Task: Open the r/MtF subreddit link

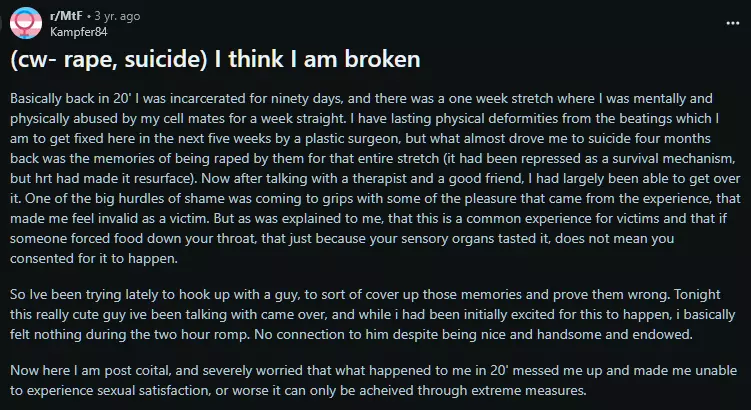Action: [66, 15]
